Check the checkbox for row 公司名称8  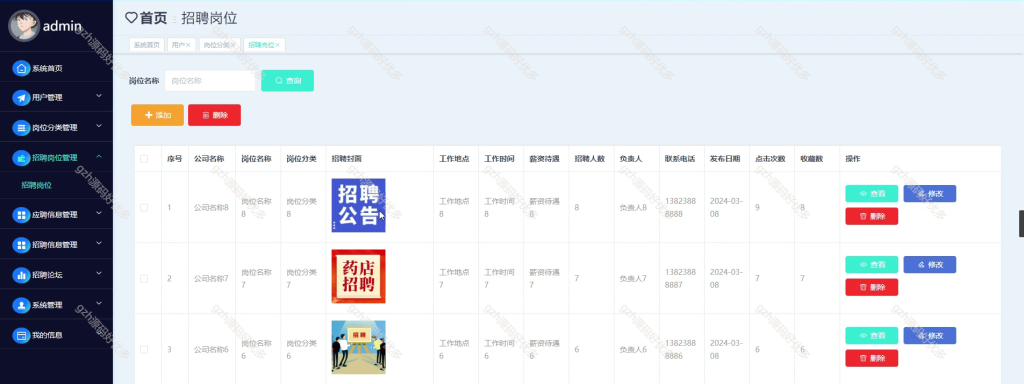click(x=144, y=208)
